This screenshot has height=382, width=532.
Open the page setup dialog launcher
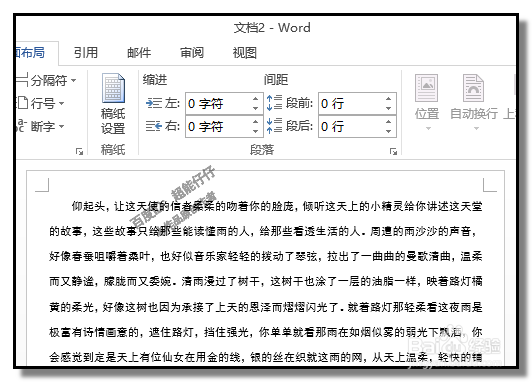[x=79, y=151]
